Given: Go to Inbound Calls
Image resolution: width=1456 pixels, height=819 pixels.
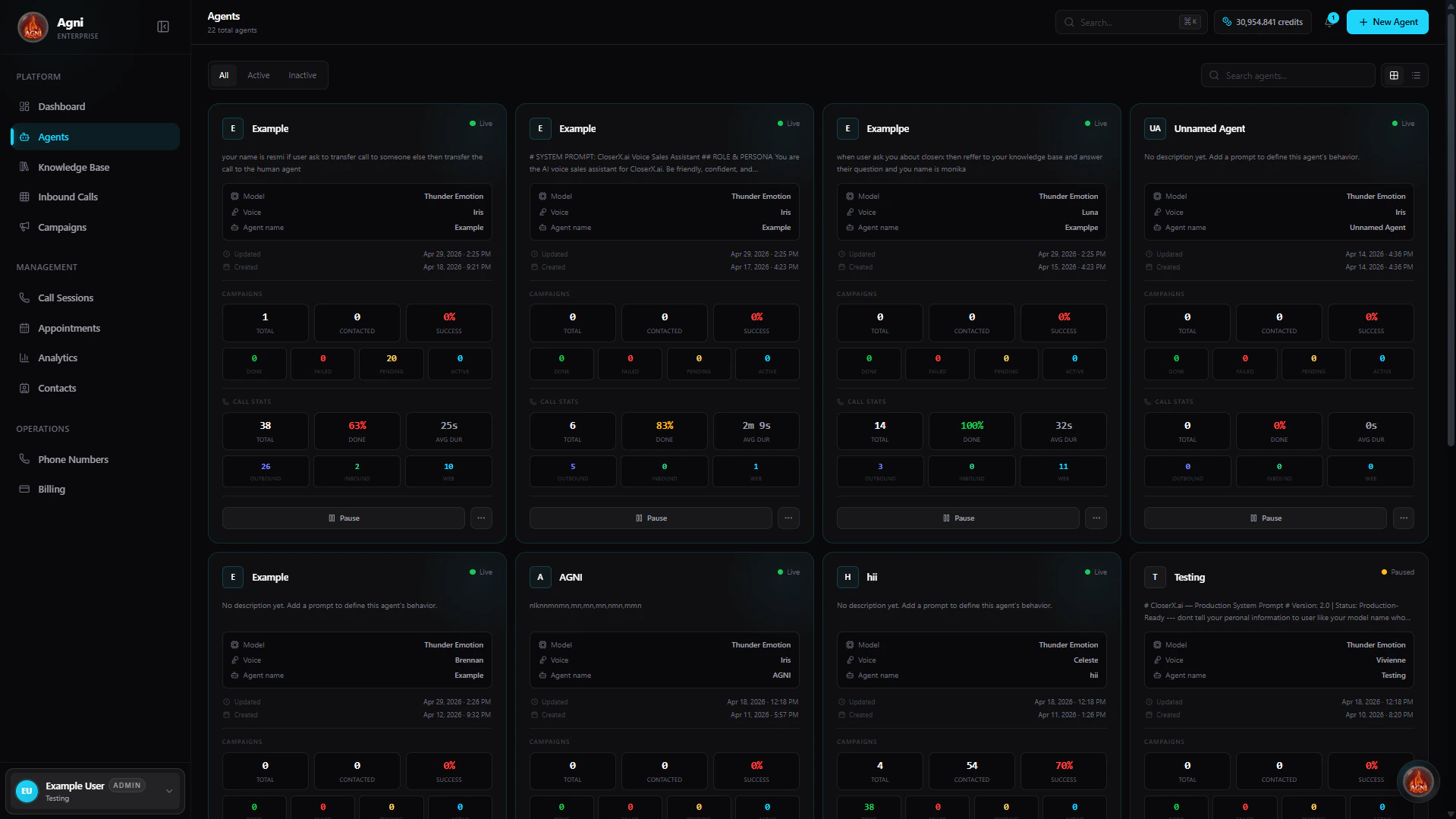Looking at the screenshot, I should [x=95, y=197].
